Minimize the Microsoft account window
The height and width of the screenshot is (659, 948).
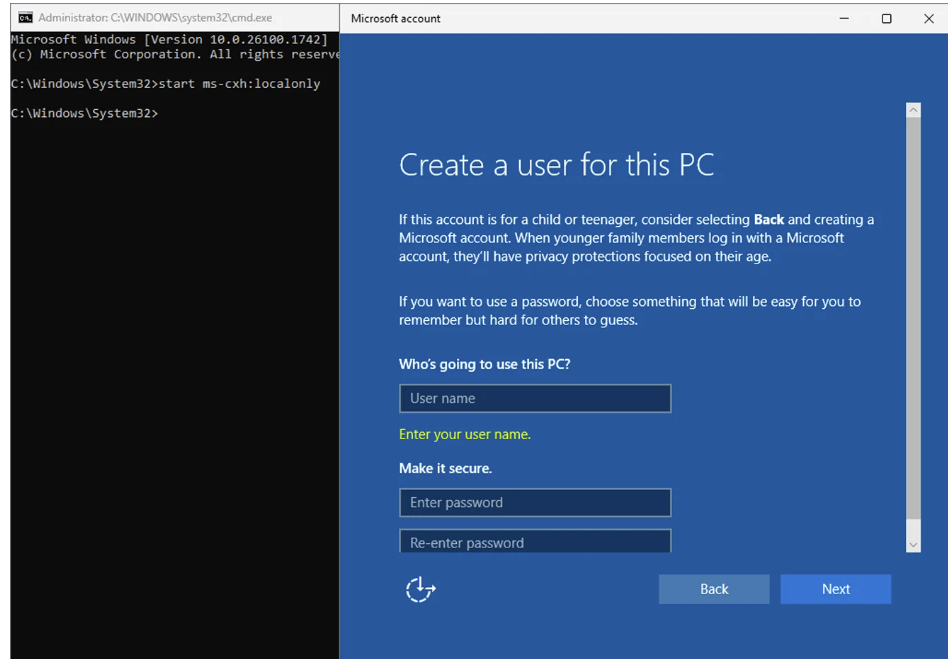click(844, 19)
